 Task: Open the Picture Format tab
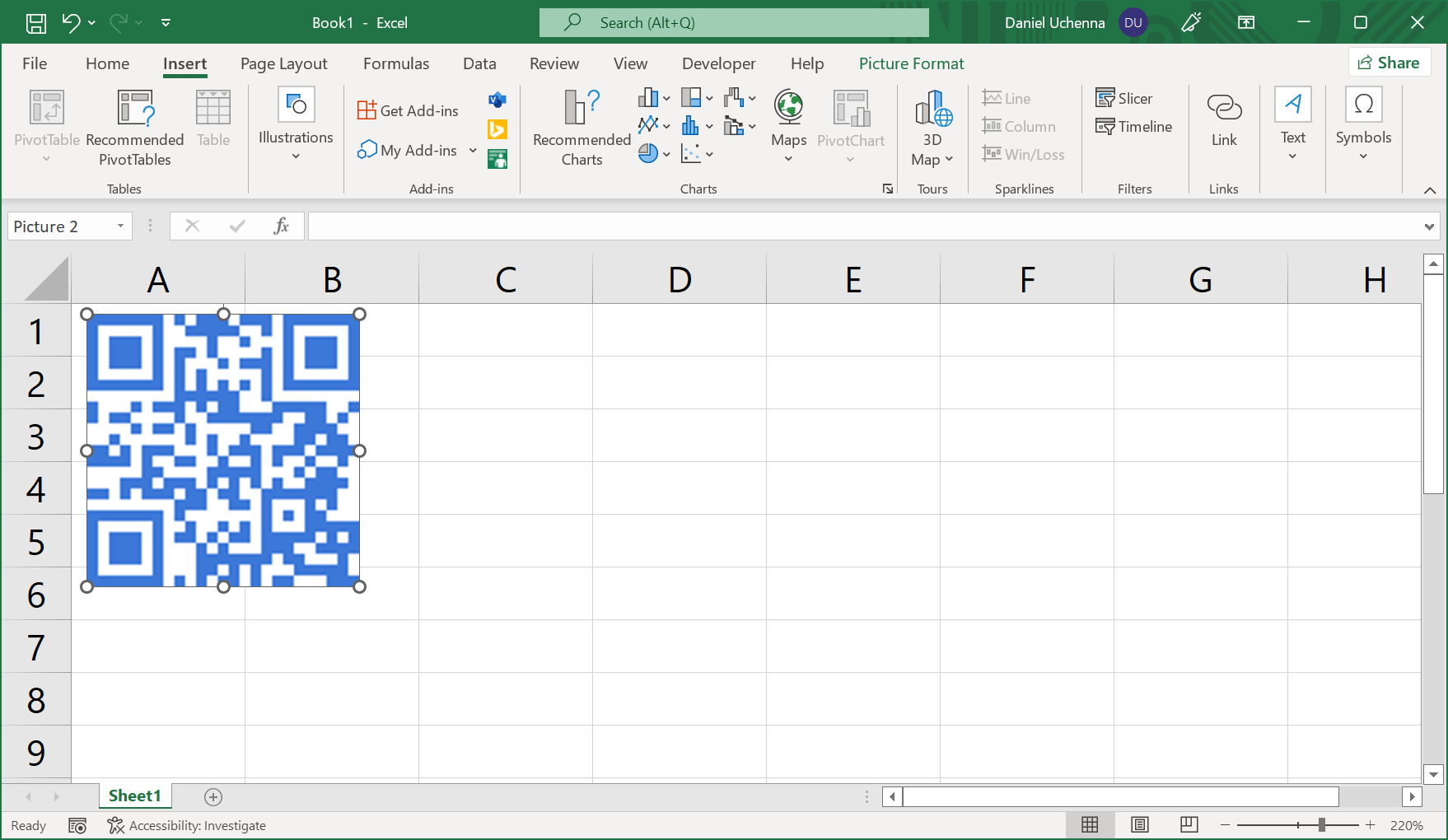click(x=911, y=63)
